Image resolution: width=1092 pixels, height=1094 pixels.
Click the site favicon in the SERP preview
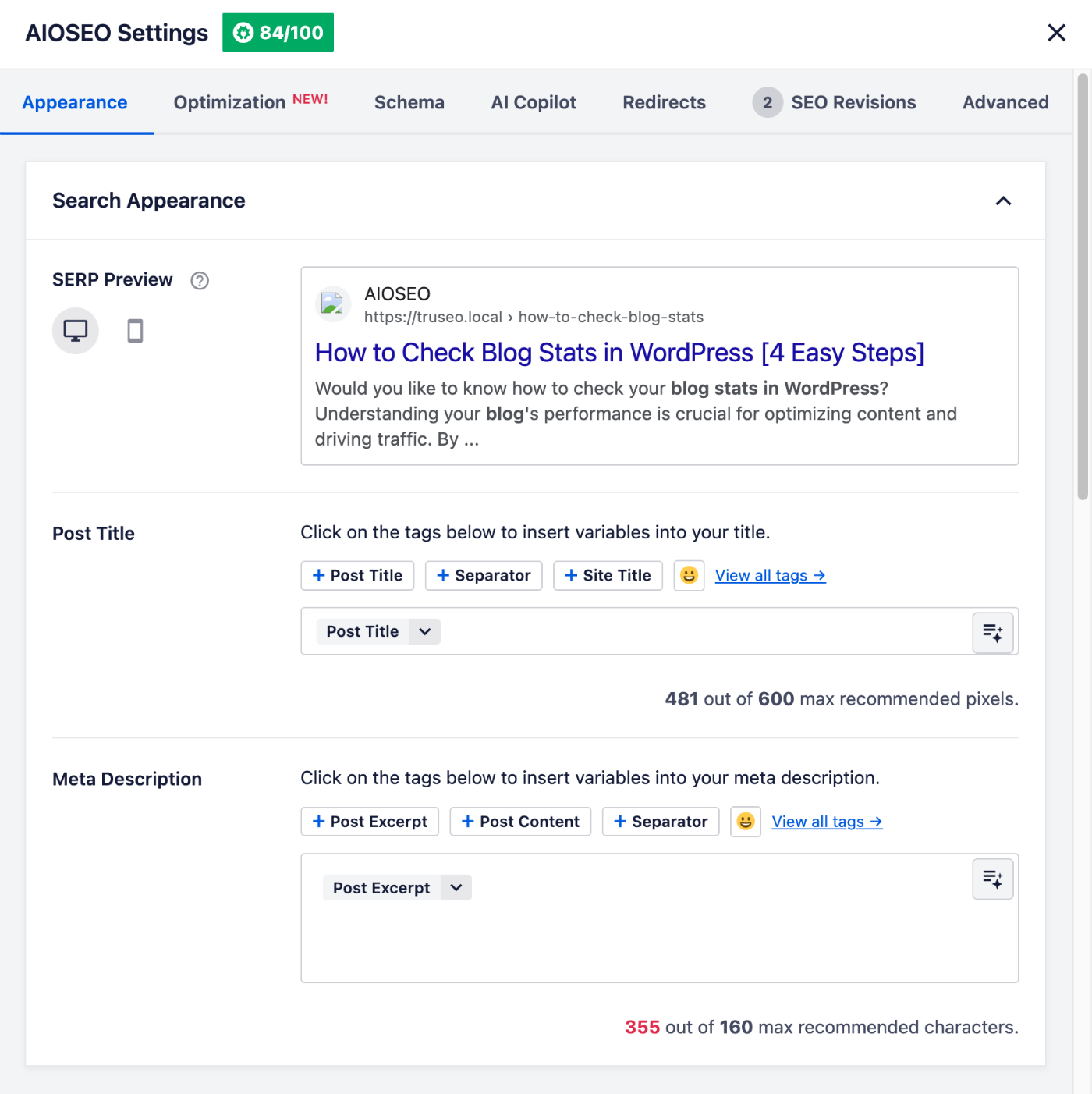[333, 304]
